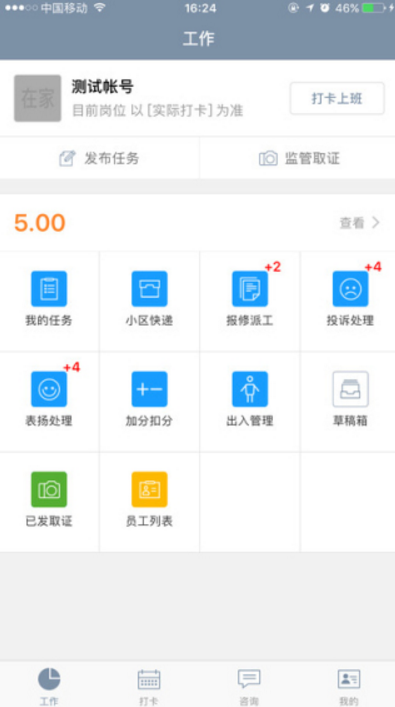395x707 pixels.
Task: Open the 草稿箱 drafts tray icon
Action: coord(350,389)
